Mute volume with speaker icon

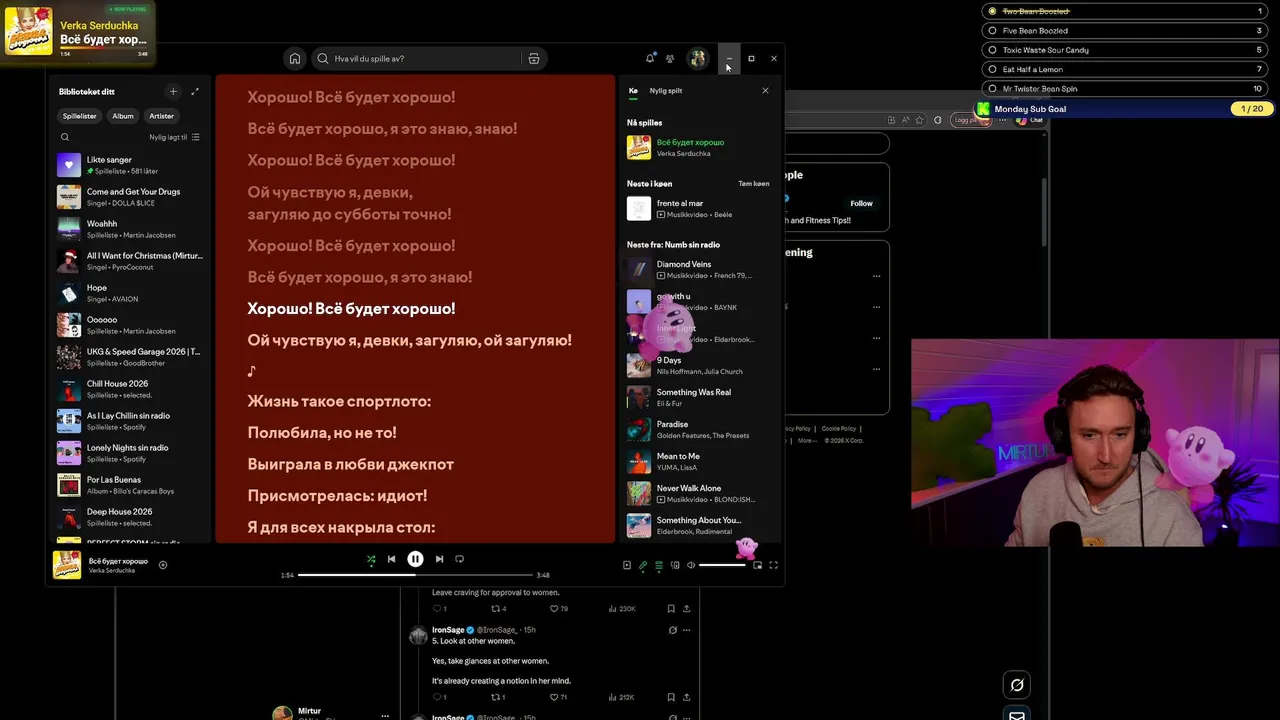pyautogui.click(x=690, y=565)
